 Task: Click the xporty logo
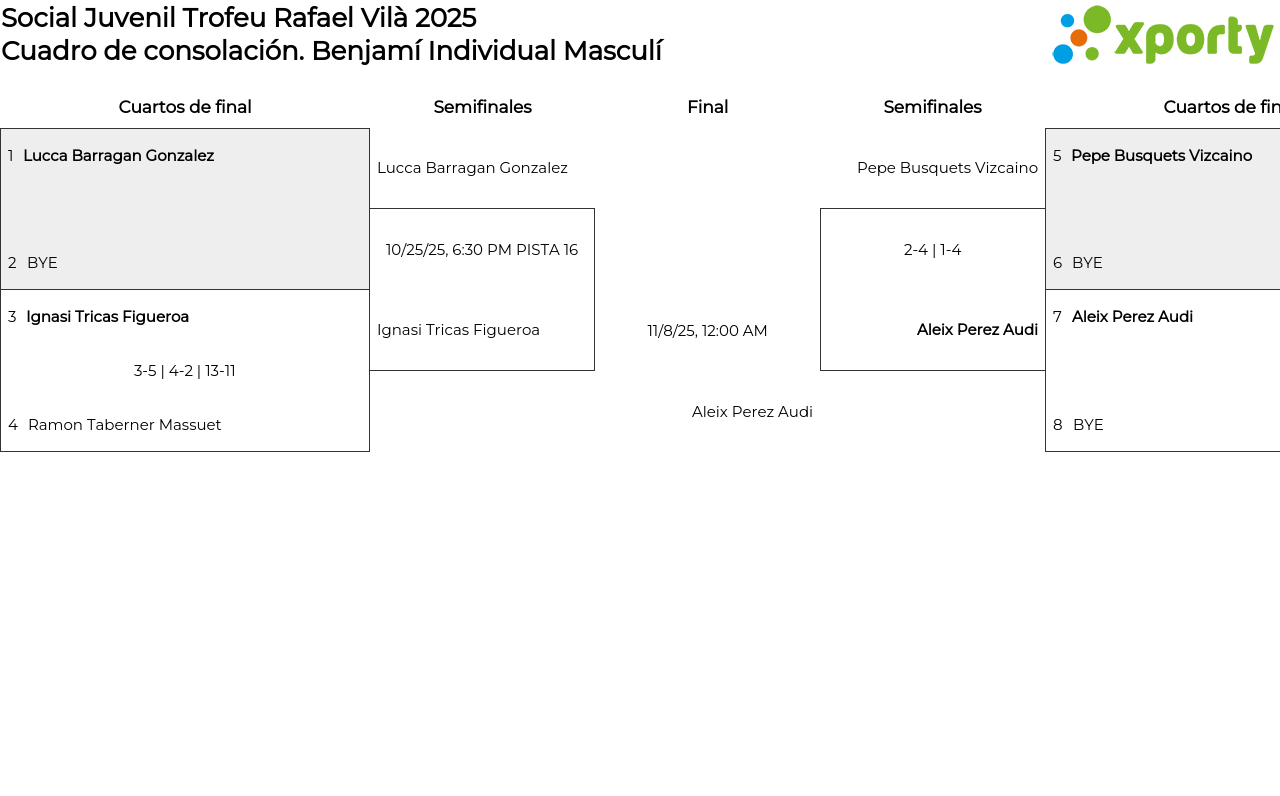(1162, 36)
